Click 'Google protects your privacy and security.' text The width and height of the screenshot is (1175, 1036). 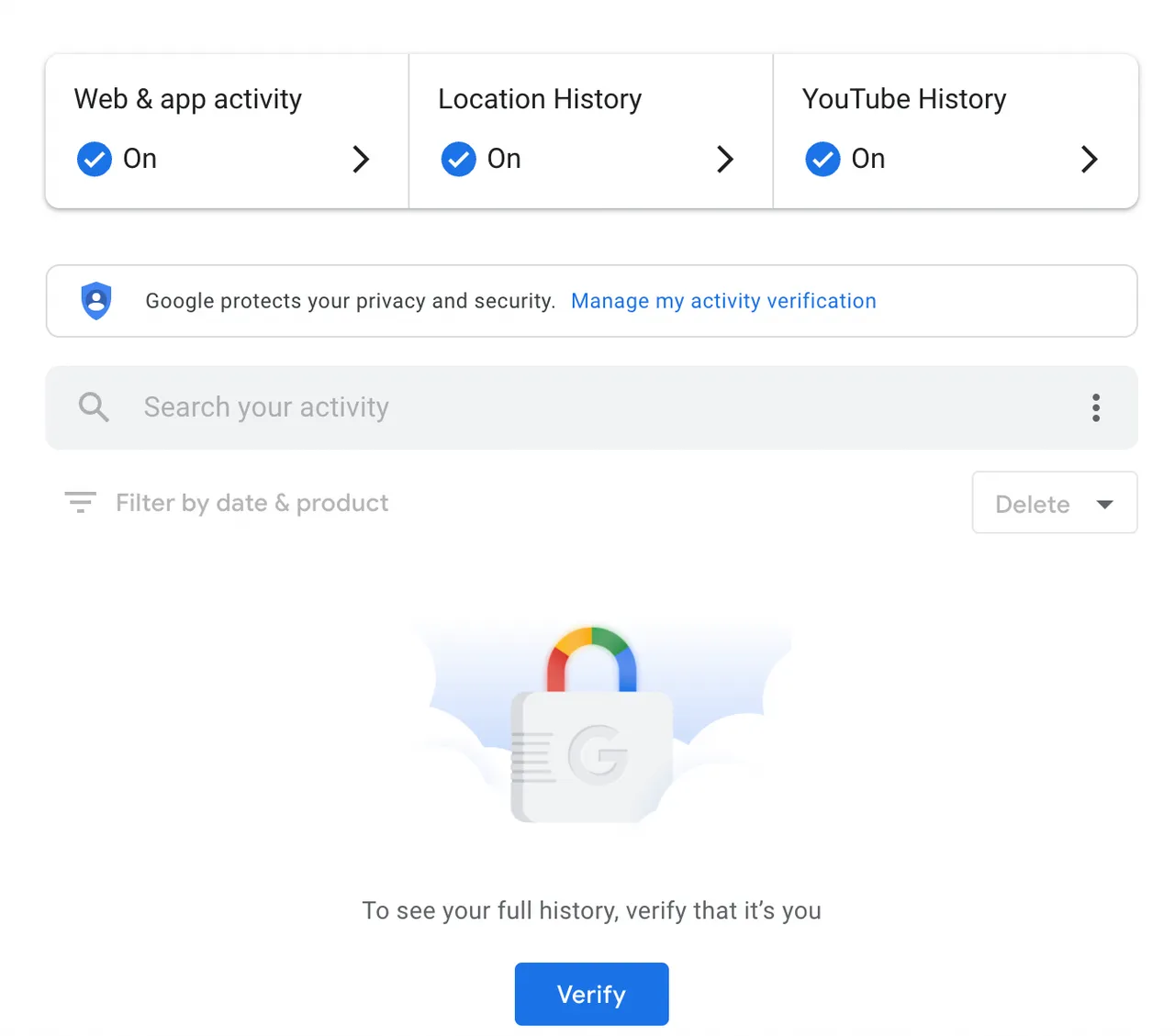tap(351, 301)
